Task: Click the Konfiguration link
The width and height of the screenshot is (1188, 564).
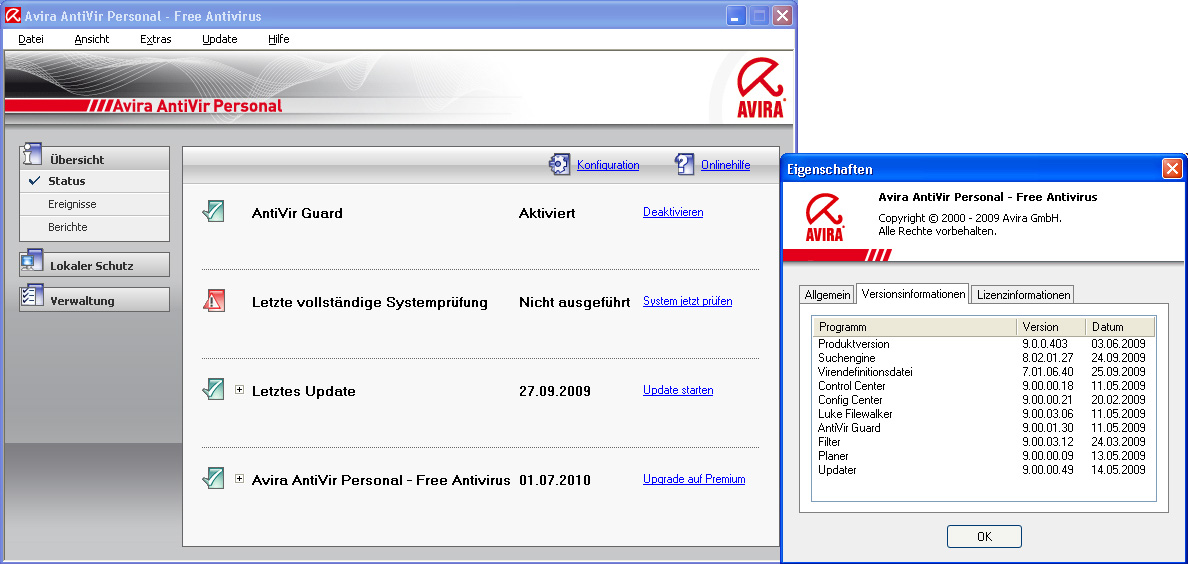Action: click(608, 164)
